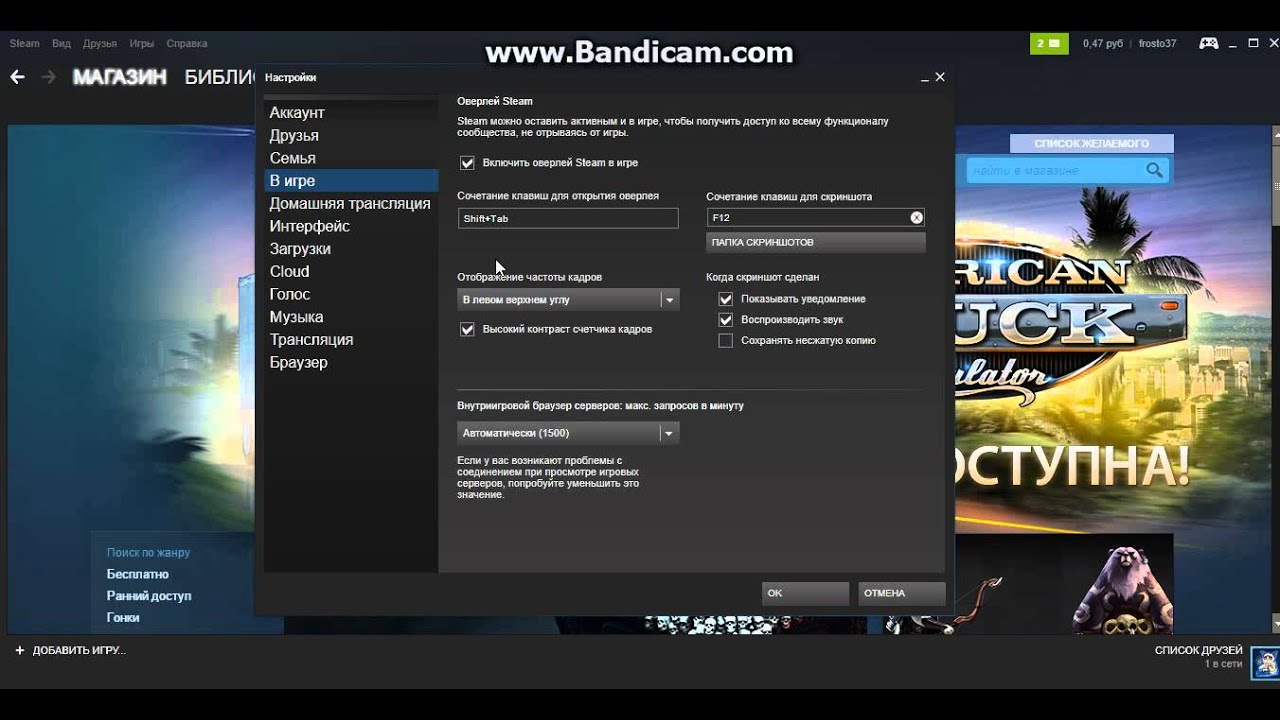The width and height of the screenshot is (1280, 720).
Task: Open the FPS counter position dropdown
Action: 568,299
